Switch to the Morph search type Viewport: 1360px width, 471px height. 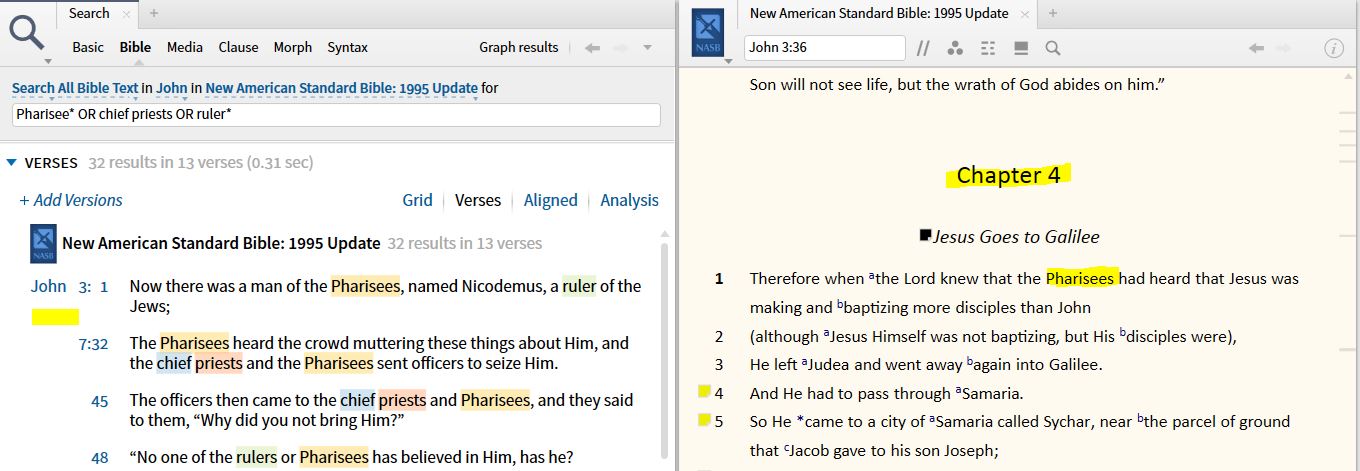pyautogui.click(x=292, y=47)
